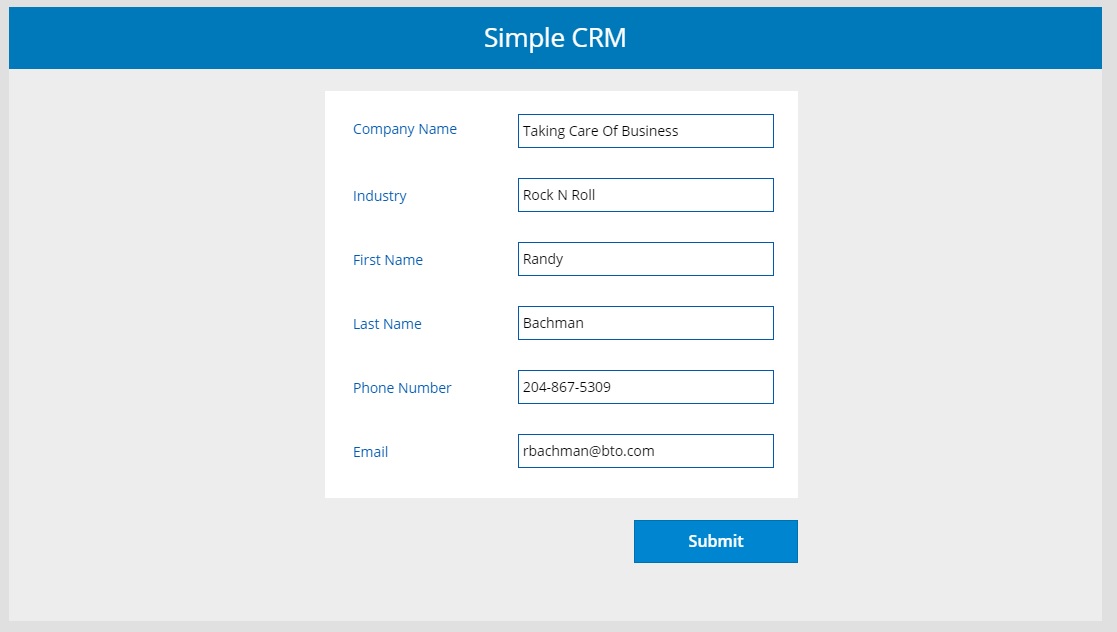Select the First Name input field

pos(645,259)
